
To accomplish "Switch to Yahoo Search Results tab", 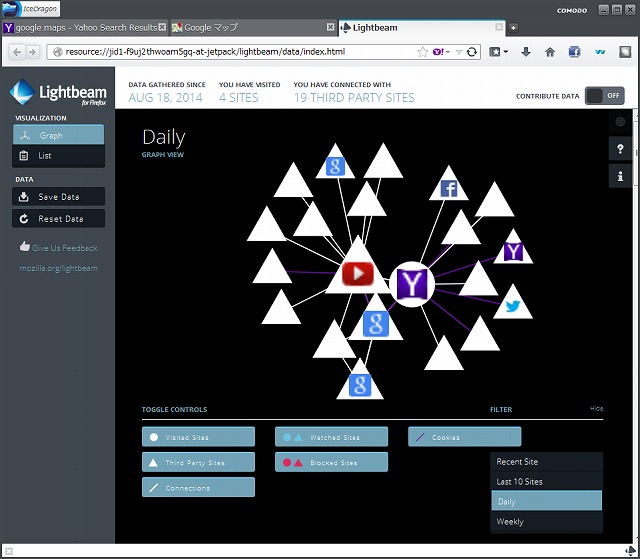I will pos(81,27).
